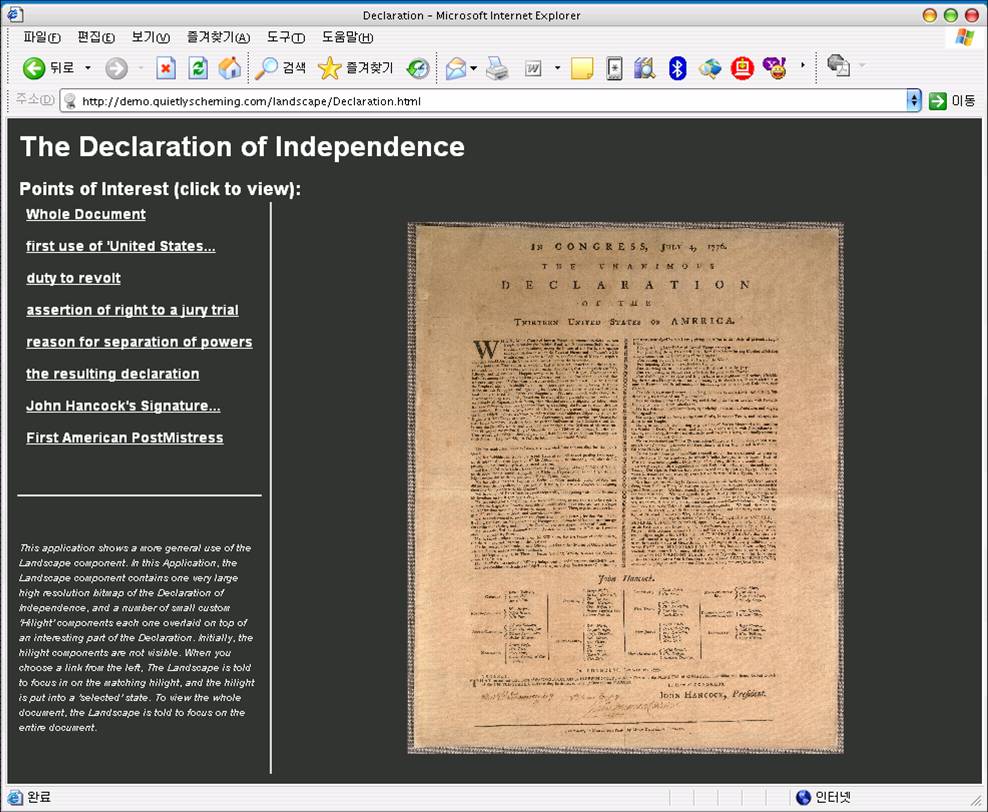Click the Internet zone globe in status bar
Screen dimensions: 988x812
pyautogui.click(x=803, y=798)
